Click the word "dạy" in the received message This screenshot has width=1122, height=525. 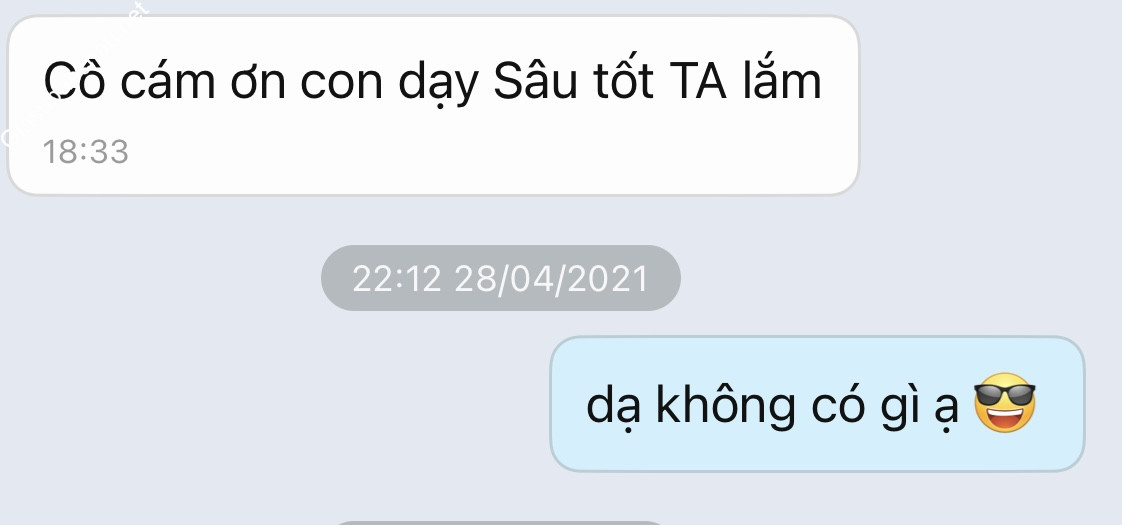tap(439, 84)
